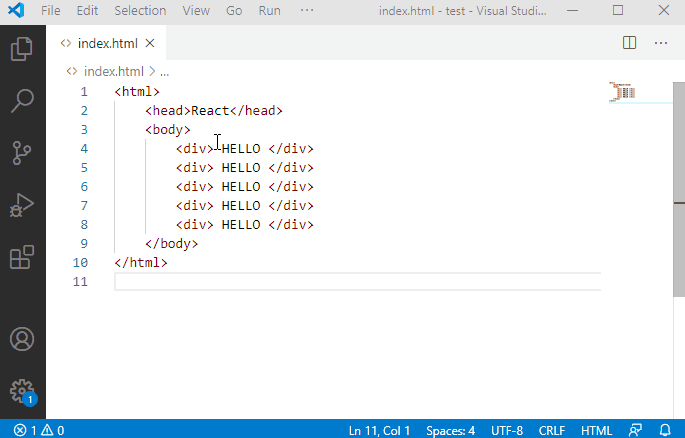Open notifications bell in status bar
685x438 pixels.
click(665, 431)
